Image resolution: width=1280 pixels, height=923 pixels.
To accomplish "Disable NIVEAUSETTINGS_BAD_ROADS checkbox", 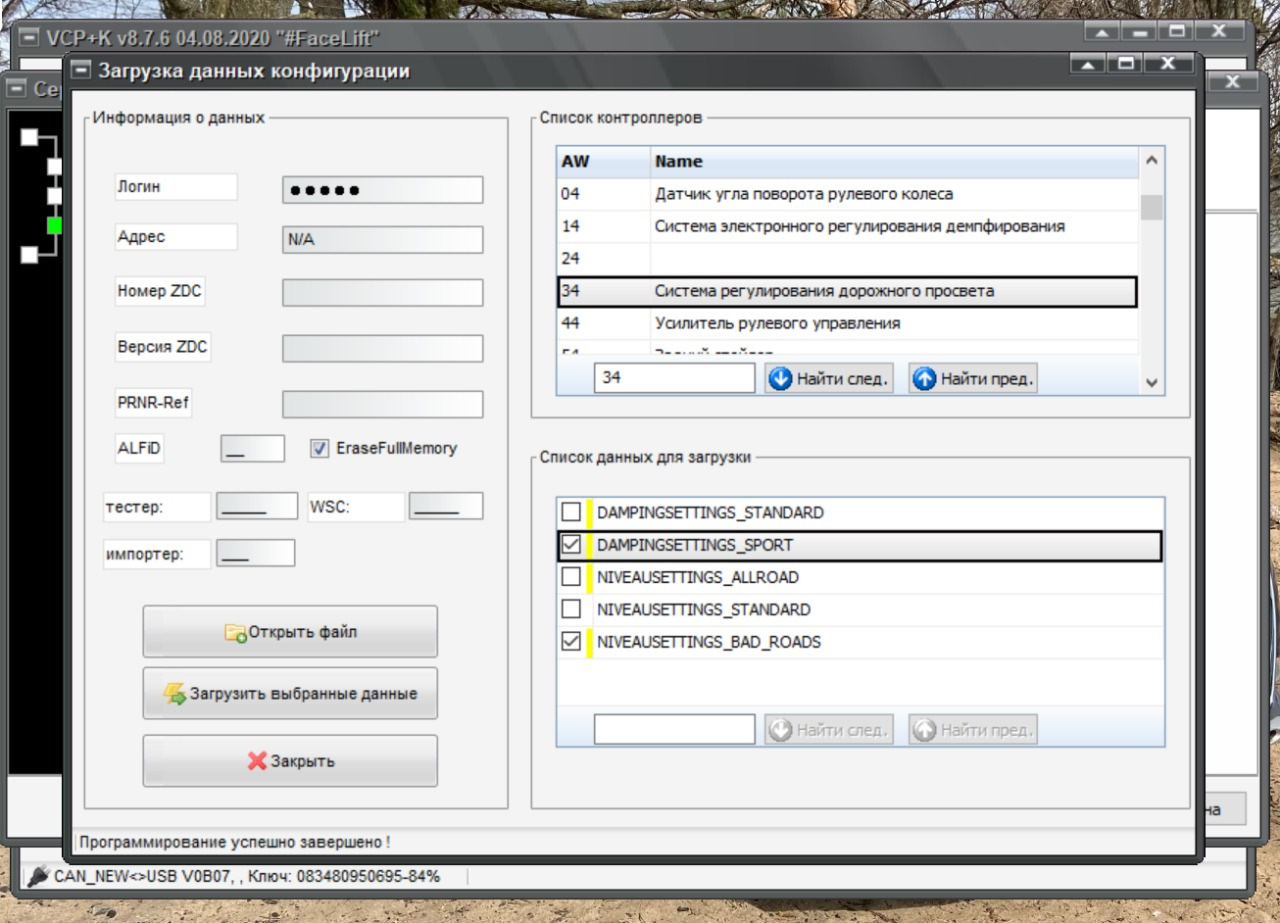I will click(x=571, y=642).
